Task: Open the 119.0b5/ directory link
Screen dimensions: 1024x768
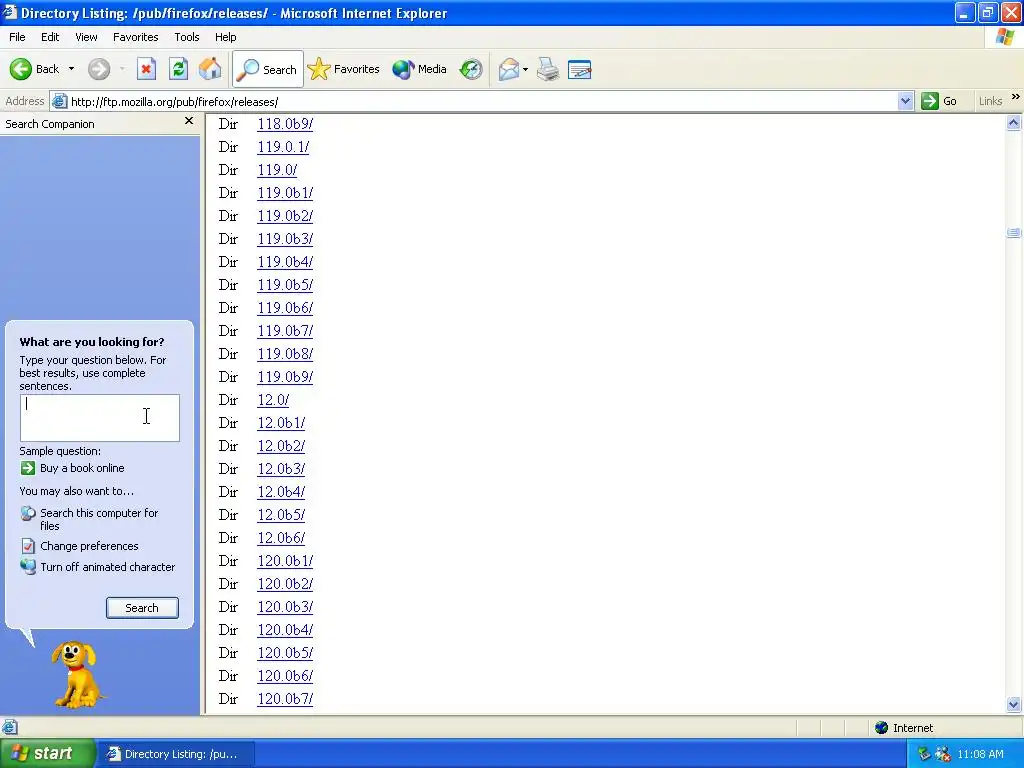Action: (285, 285)
